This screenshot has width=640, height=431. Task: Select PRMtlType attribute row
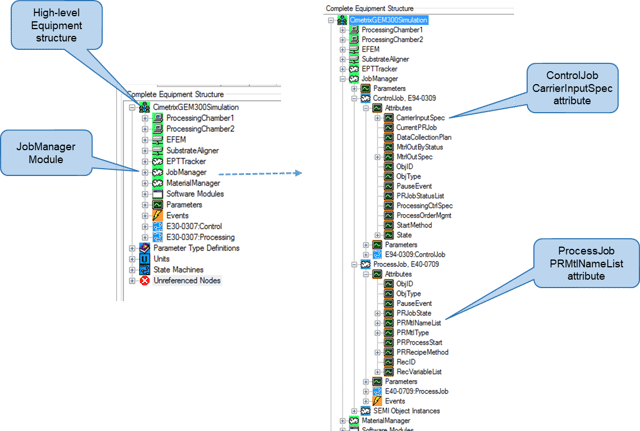point(413,333)
